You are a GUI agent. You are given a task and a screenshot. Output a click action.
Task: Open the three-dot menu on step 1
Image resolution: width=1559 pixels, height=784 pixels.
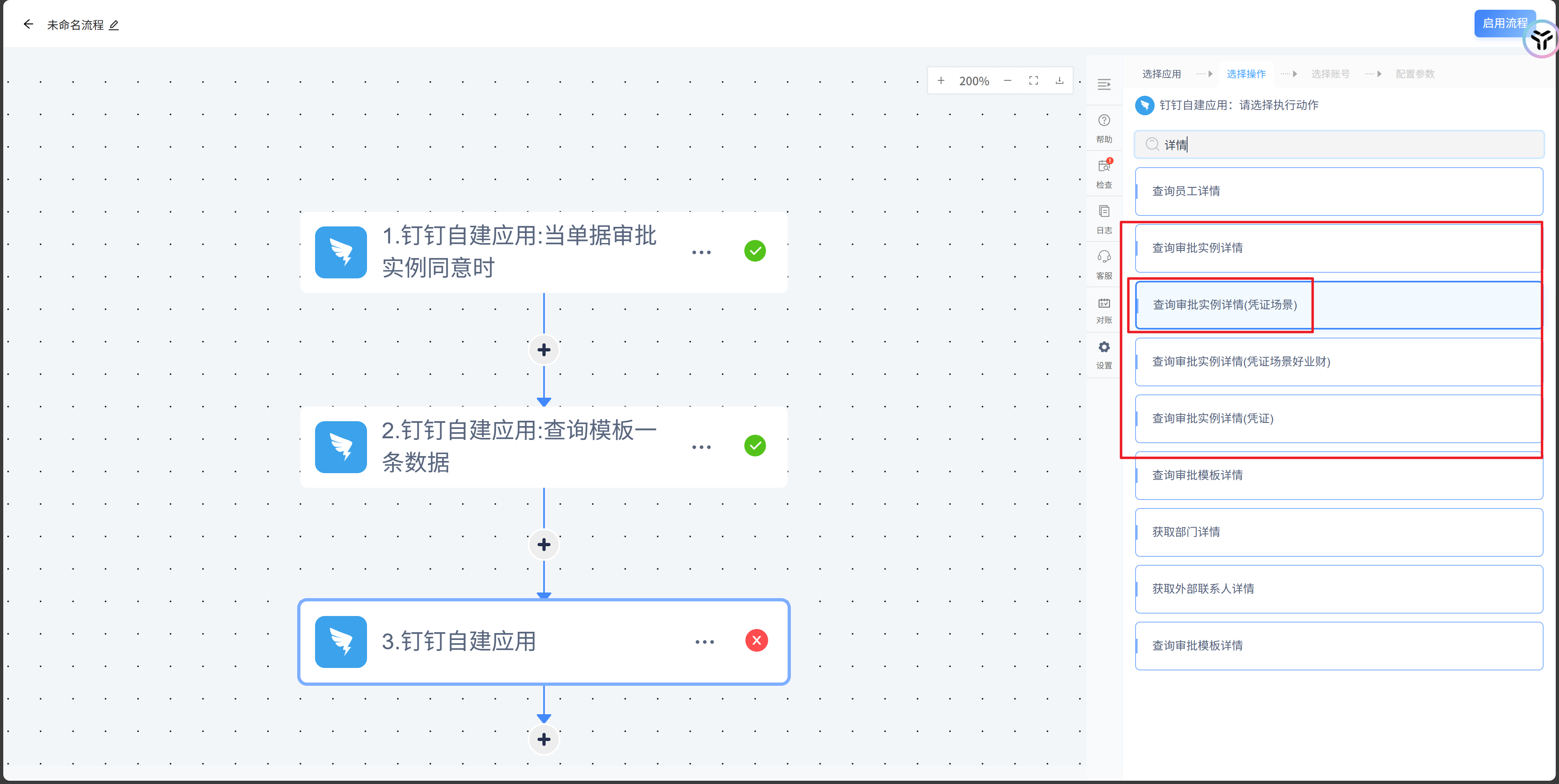(x=702, y=252)
